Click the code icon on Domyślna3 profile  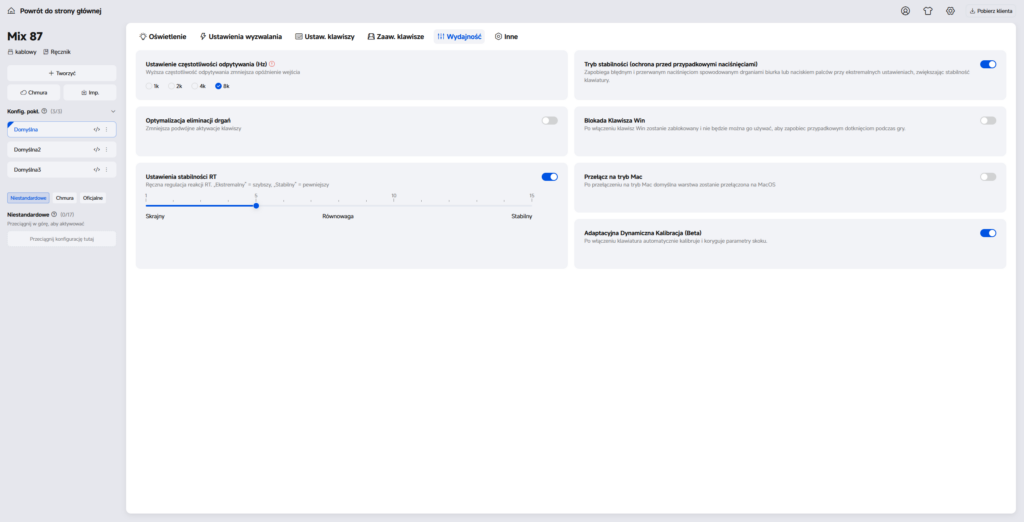pyautogui.click(x=97, y=169)
